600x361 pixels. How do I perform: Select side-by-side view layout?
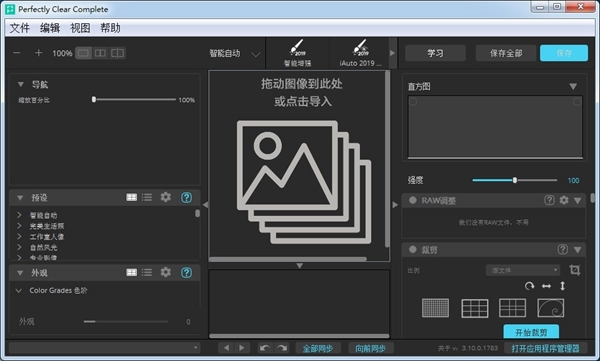point(100,53)
